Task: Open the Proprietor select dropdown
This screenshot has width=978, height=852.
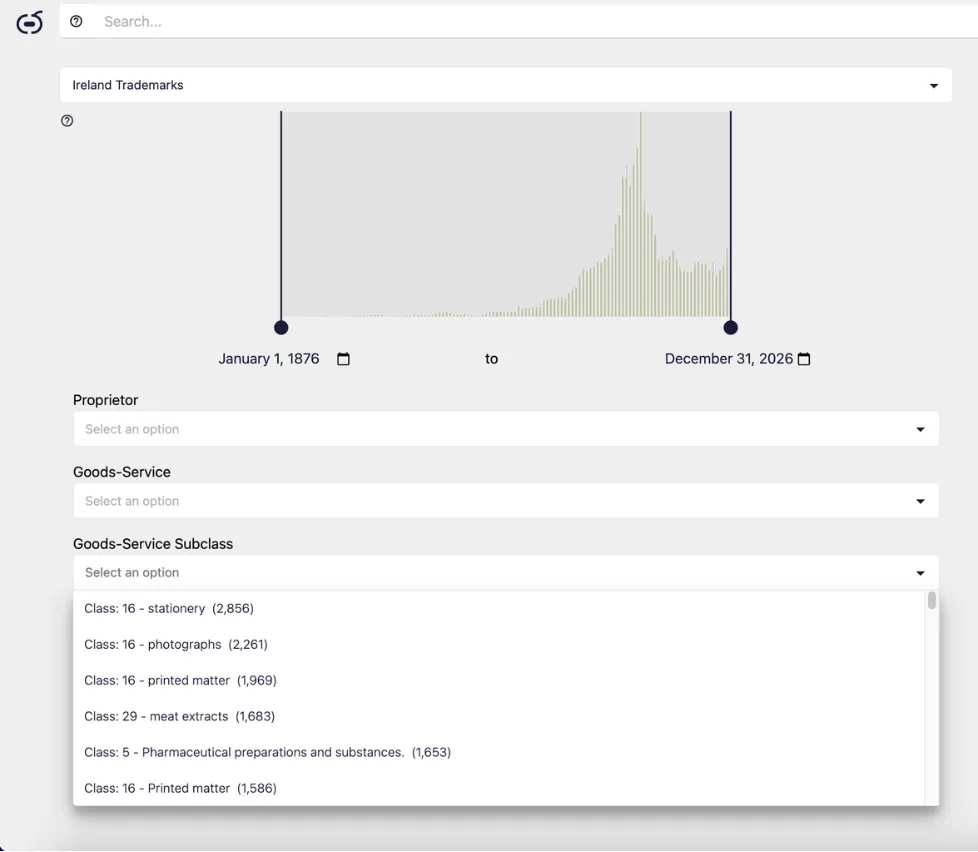Action: click(x=506, y=428)
